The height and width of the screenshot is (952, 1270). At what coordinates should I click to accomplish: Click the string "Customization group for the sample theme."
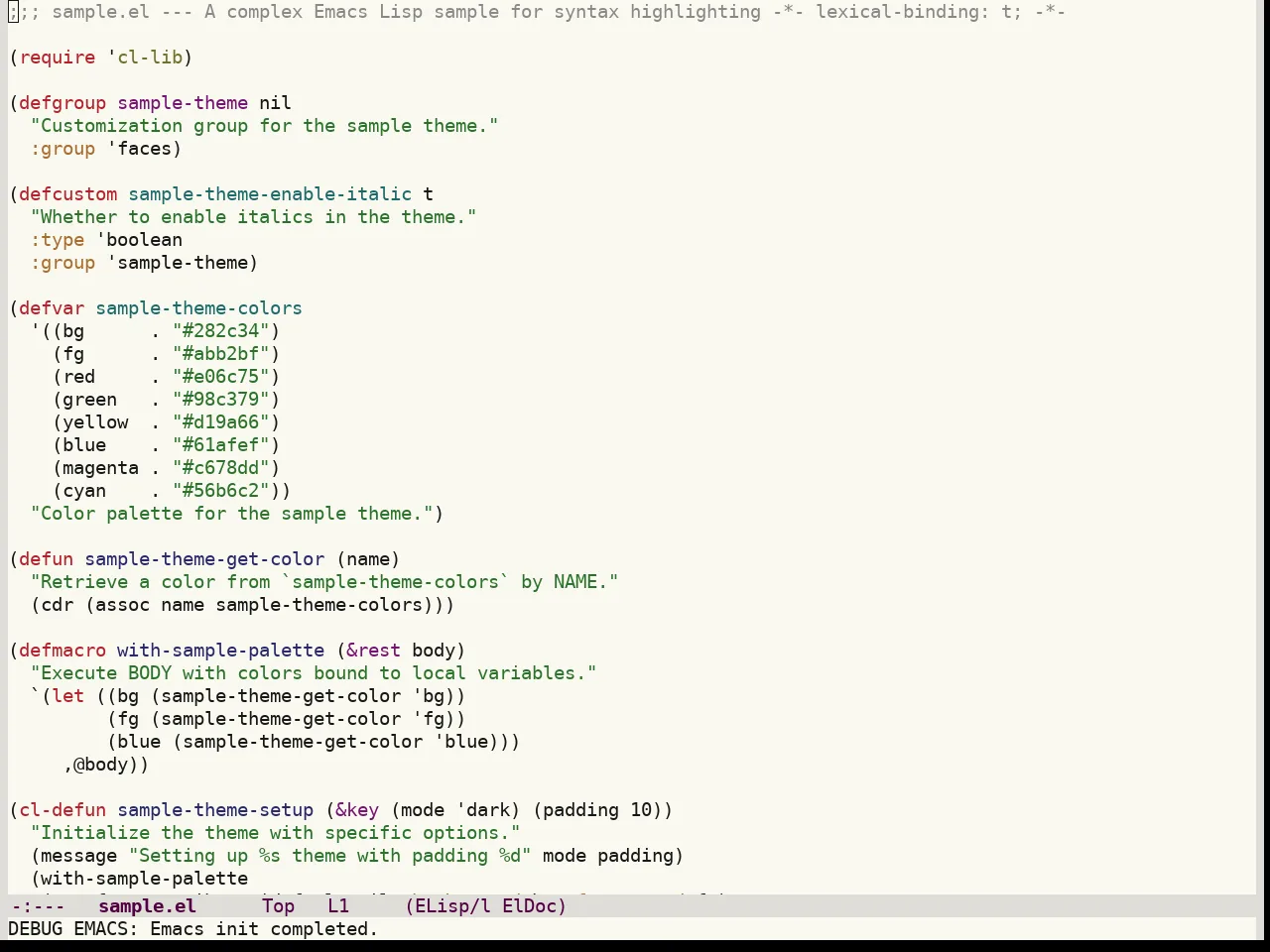[265, 126]
